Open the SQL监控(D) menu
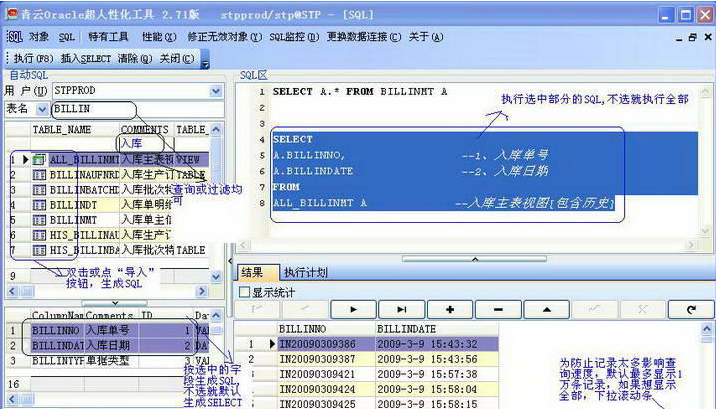The image size is (716, 409). 294,37
